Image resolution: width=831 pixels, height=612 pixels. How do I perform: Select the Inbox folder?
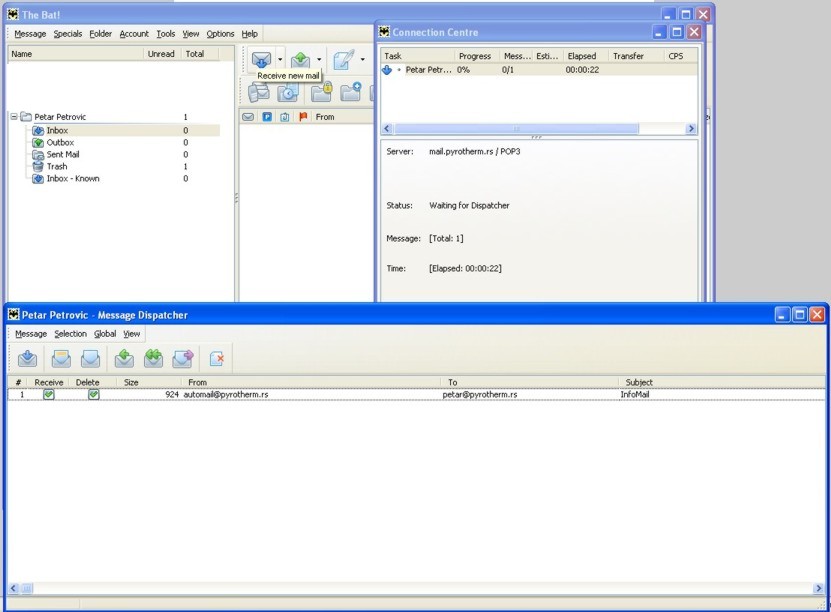pos(57,130)
